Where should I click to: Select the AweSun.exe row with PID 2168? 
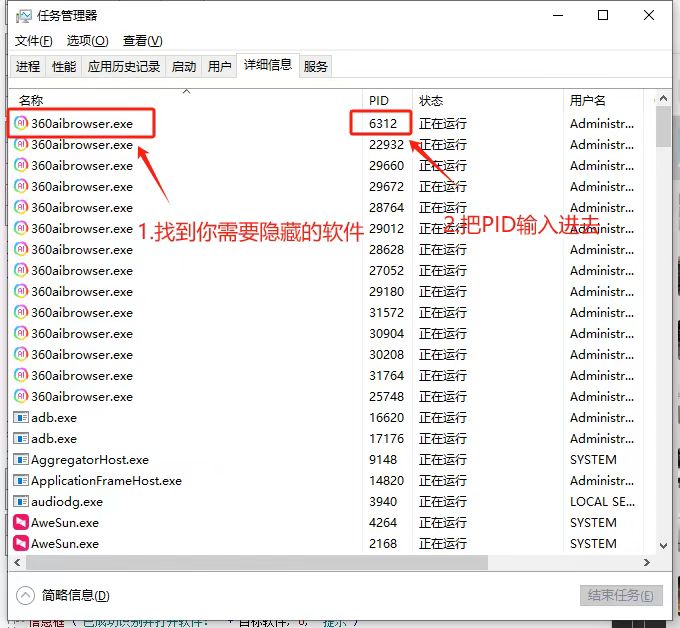200,544
